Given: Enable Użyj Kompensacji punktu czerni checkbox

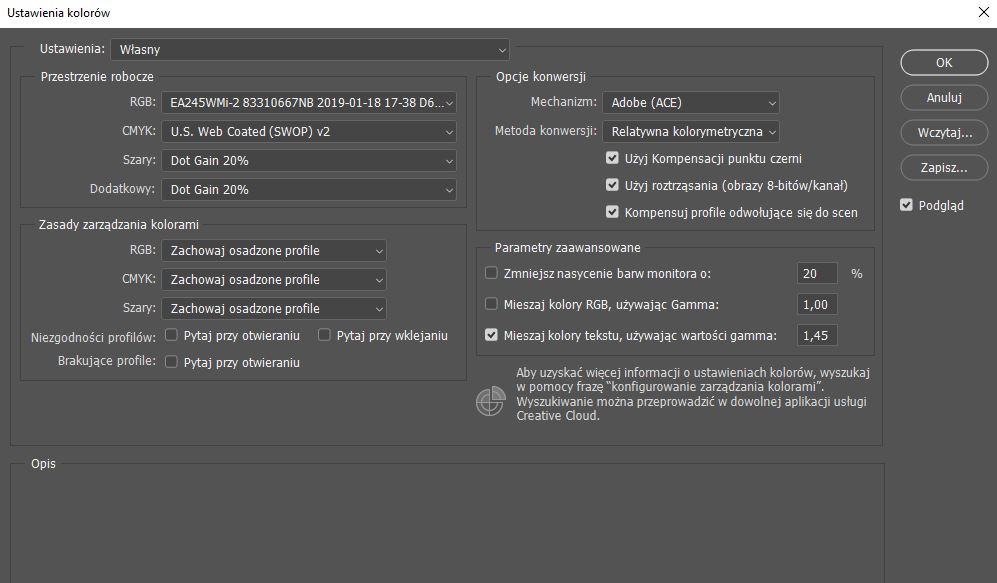Looking at the screenshot, I should (x=613, y=158).
